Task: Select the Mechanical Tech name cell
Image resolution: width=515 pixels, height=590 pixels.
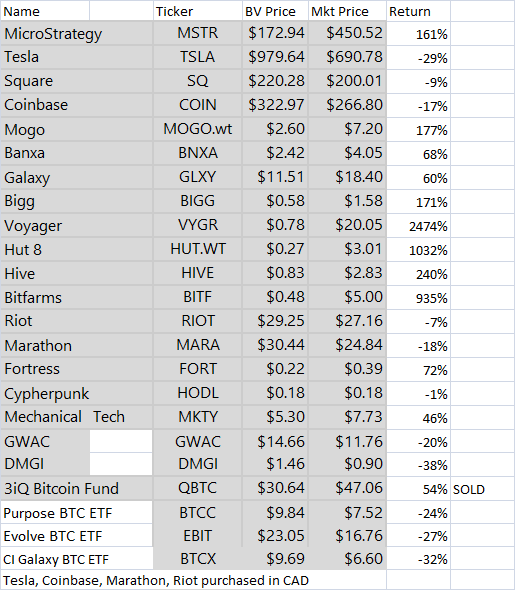Action: pyautogui.click(x=77, y=417)
